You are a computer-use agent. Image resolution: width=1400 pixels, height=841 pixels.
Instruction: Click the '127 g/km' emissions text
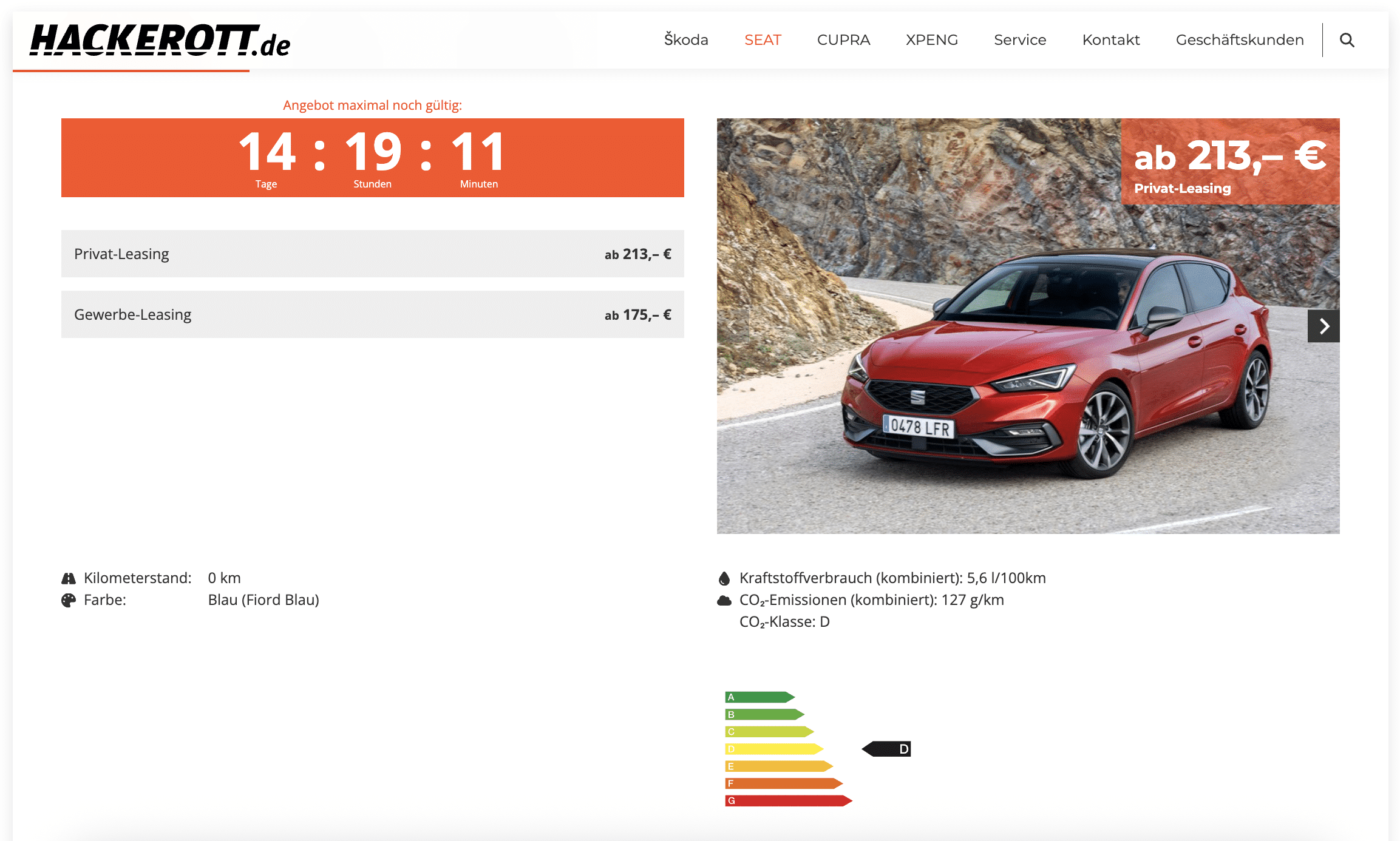pyautogui.click(x=973, y=600)
